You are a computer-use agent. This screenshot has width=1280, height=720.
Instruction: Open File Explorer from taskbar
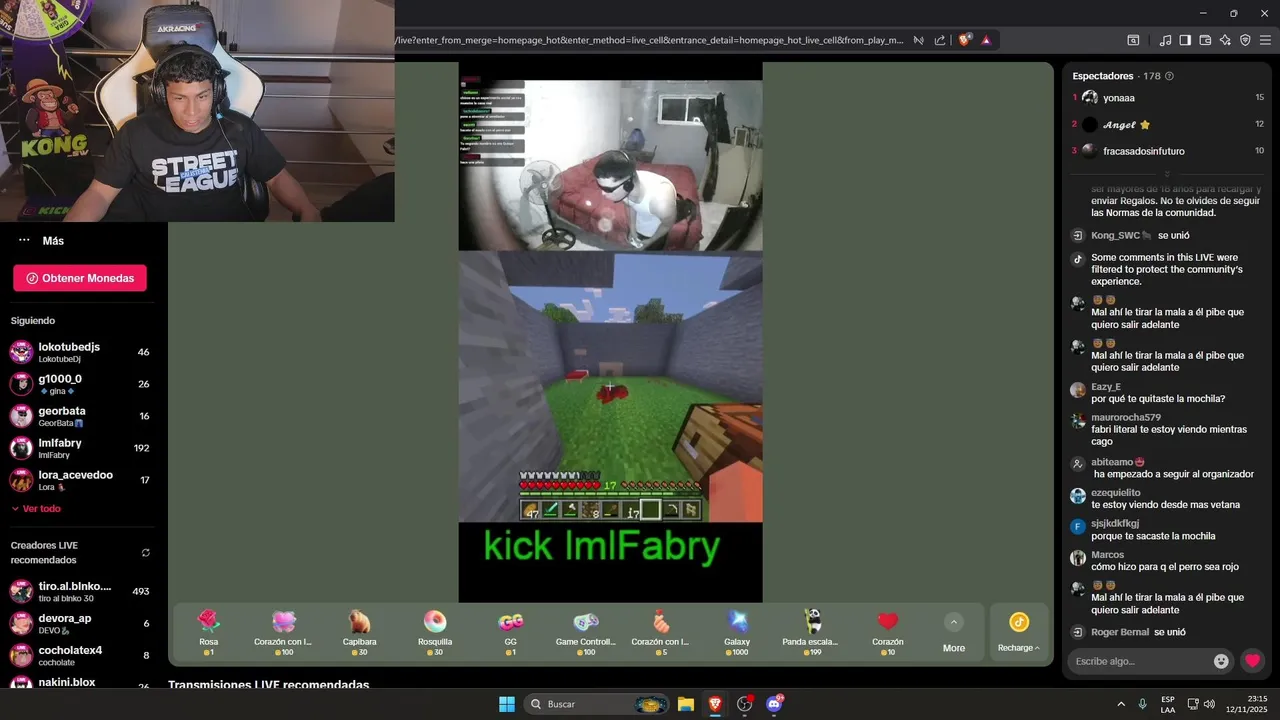[686, 704]
